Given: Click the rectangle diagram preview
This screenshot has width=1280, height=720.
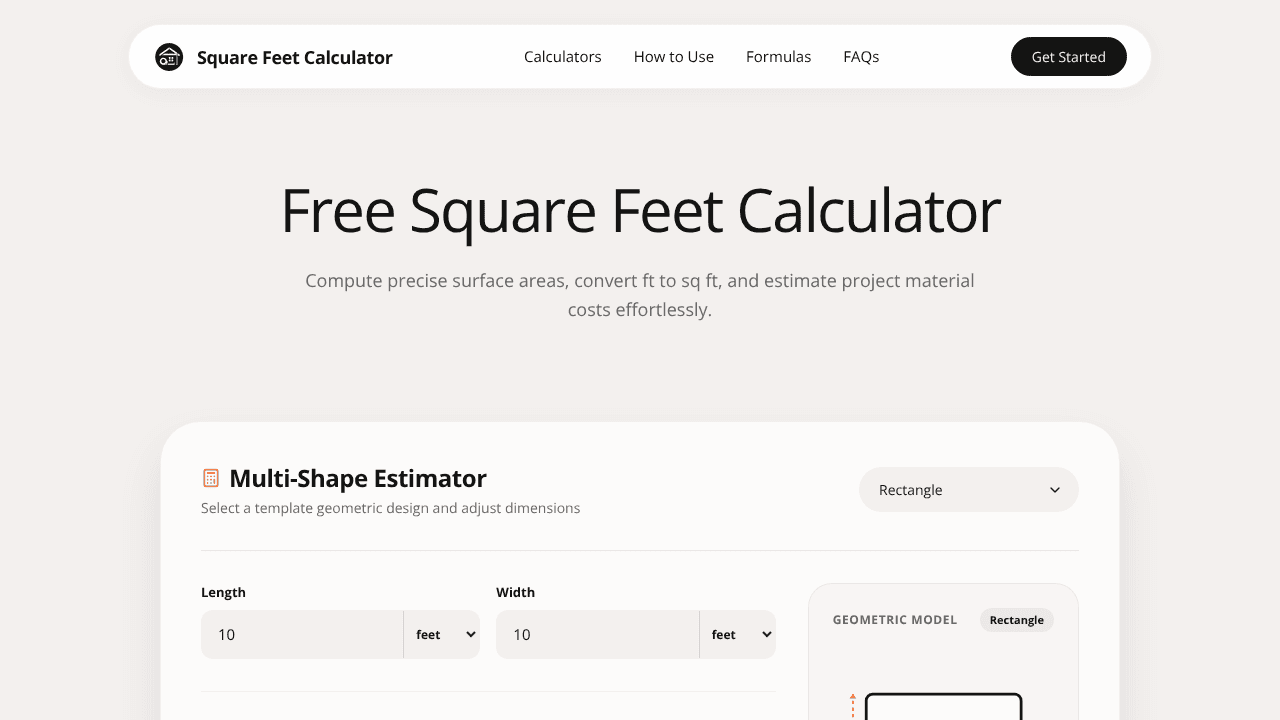Looking at the screenshot, I should (x=943, y=706).
